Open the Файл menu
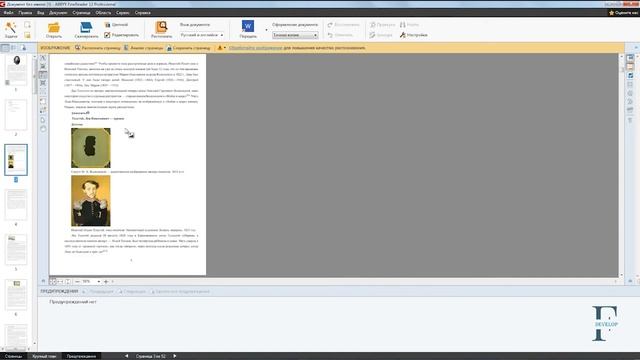Viewport: 640px width, 360px height. pyautogui.click(x=8, y=13)
